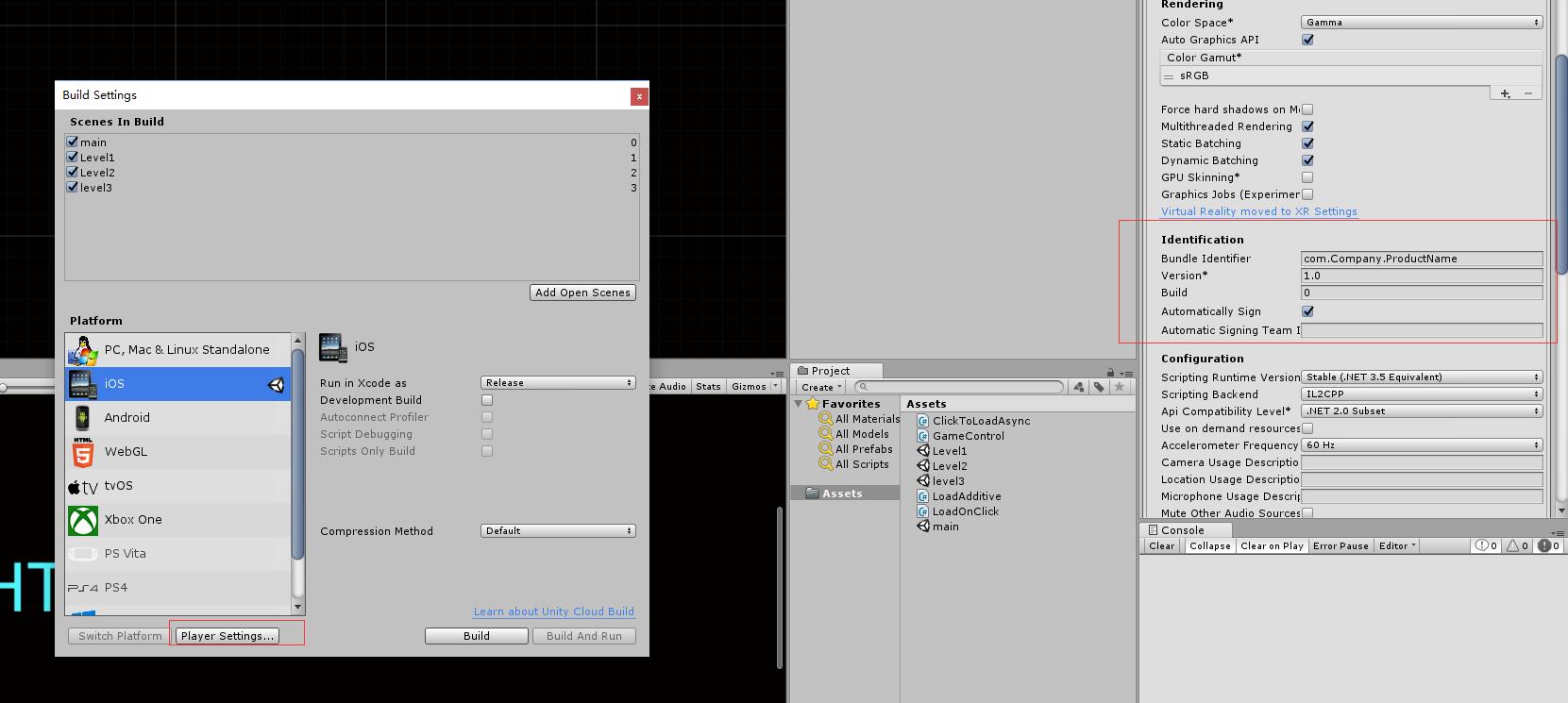Open Scripting Runtime Version dropdown

pyautogui.click(x=1422, y=377)
